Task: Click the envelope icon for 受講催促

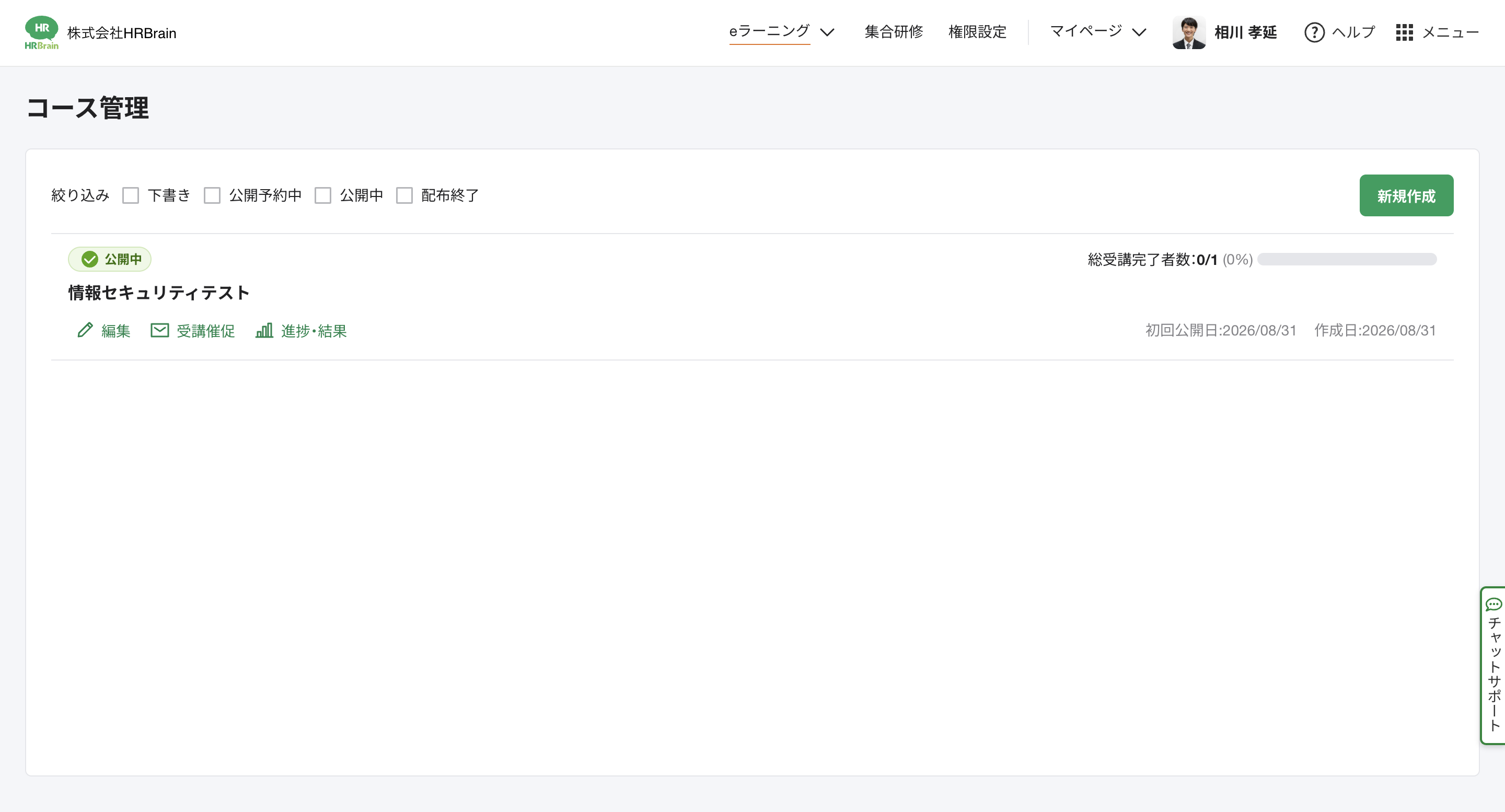Action: pos(159,330)
